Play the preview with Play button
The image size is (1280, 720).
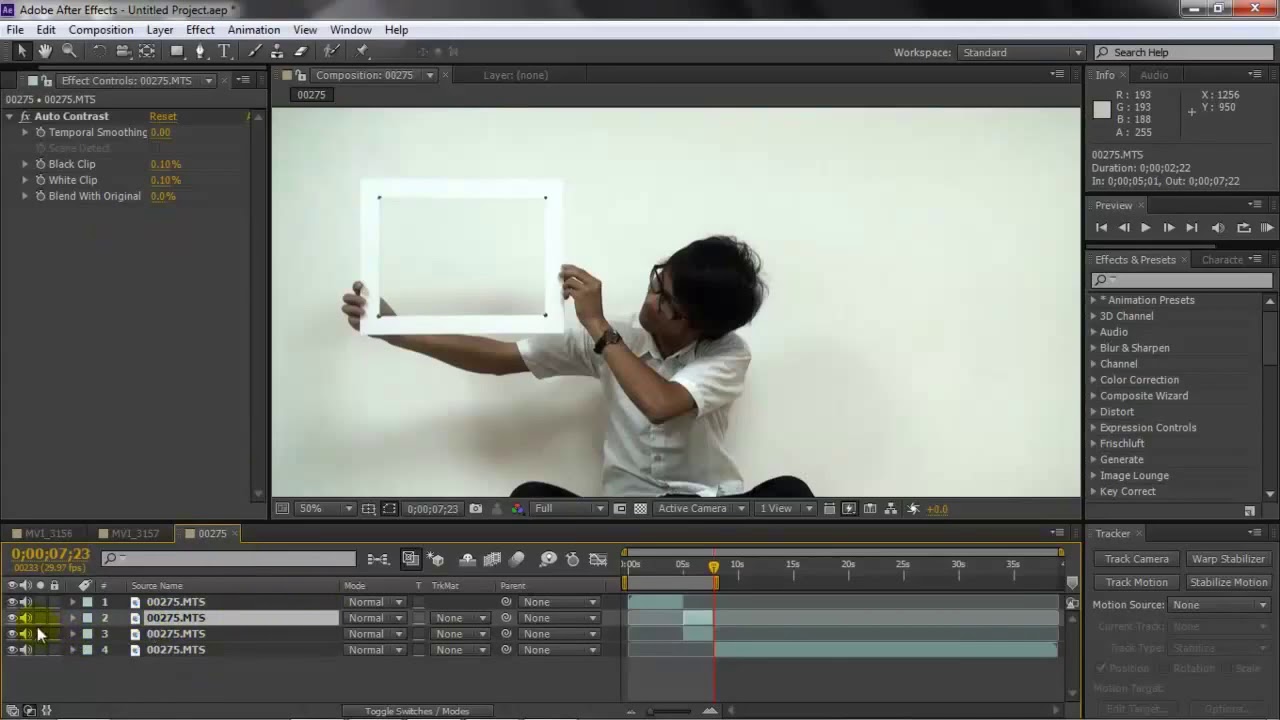(x=1146, y=228)
